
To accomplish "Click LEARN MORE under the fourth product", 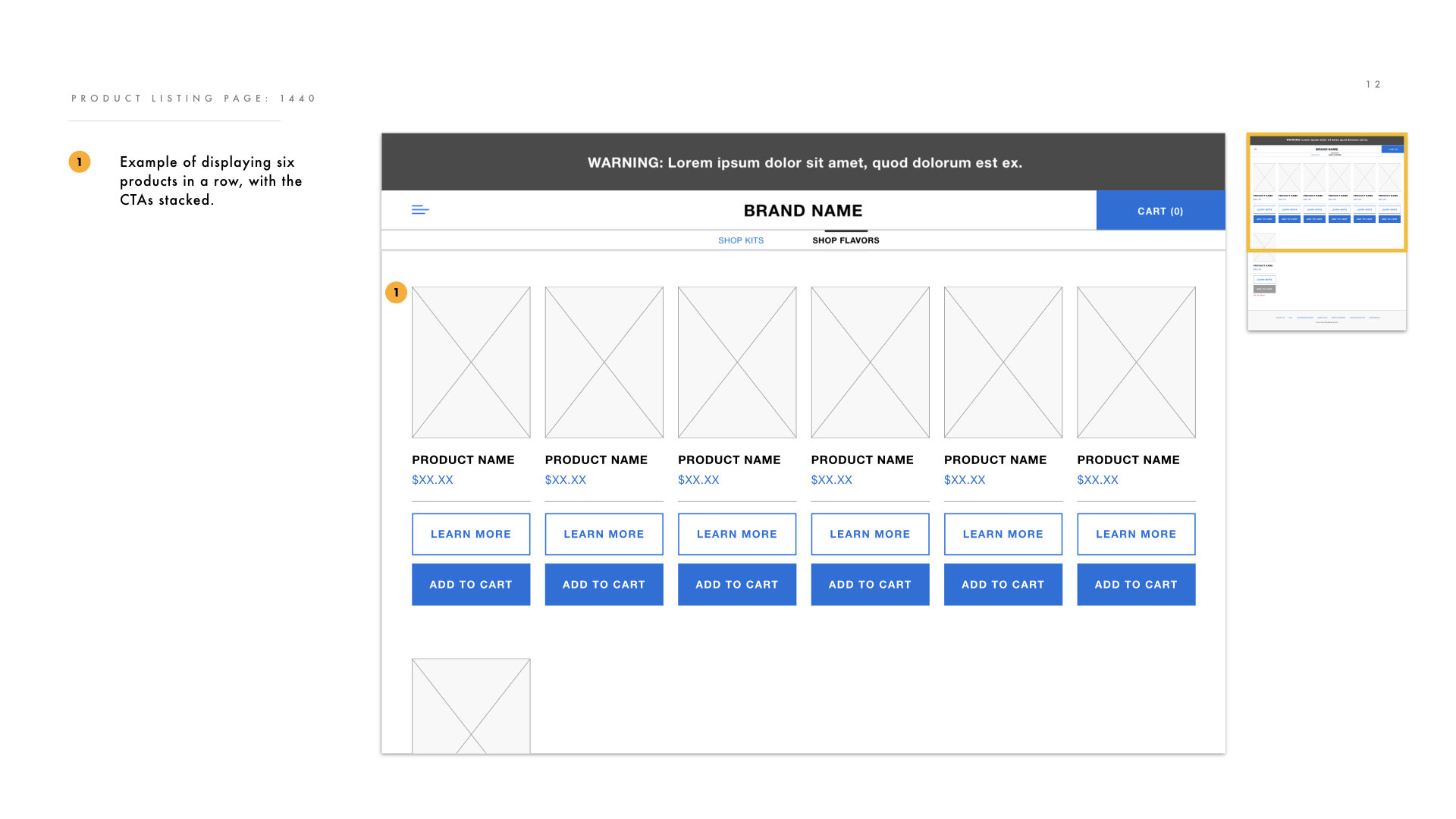I will (870, 534).
